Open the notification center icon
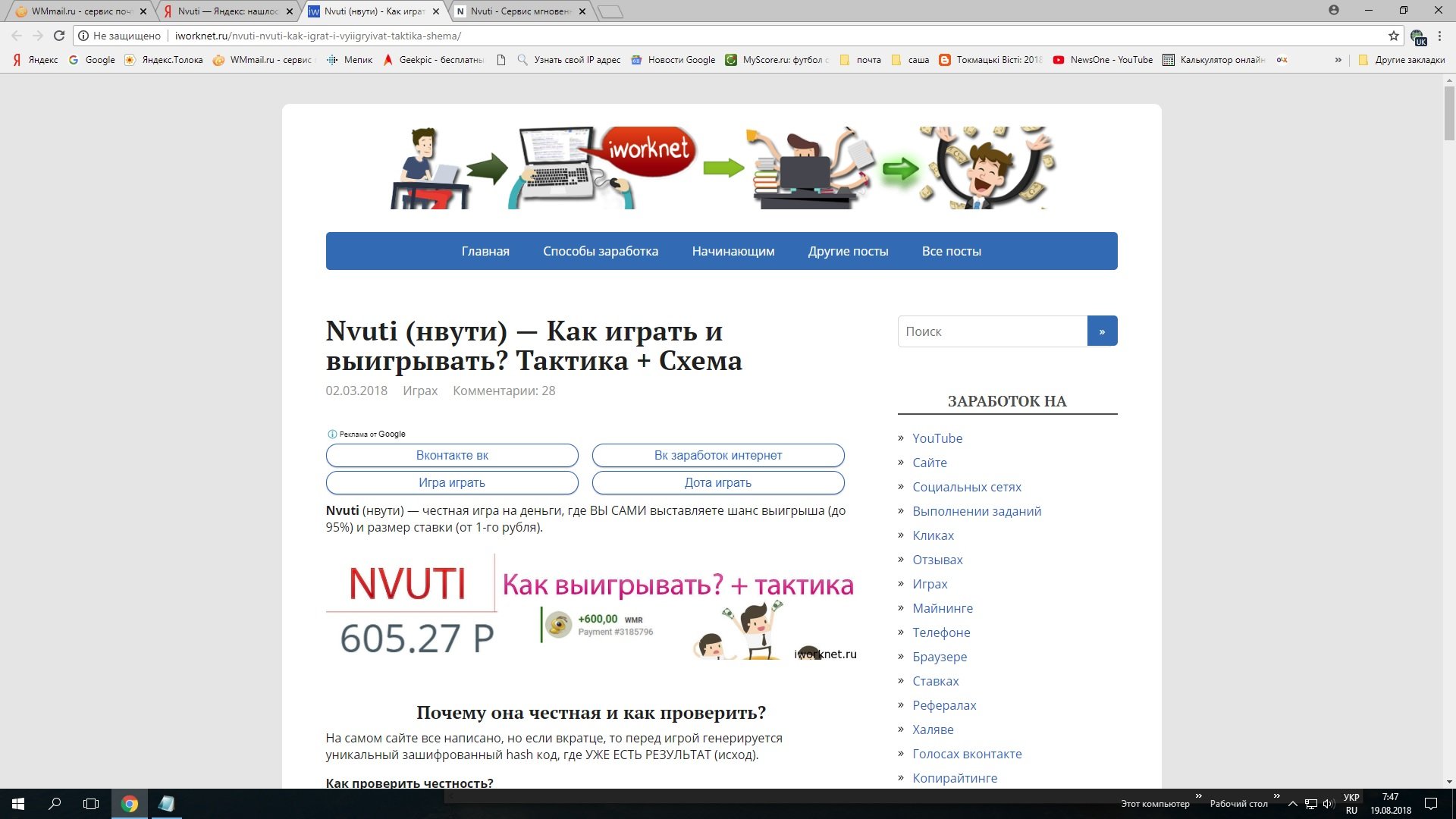The width and height of the screenshot is (1456, 819). (x=1431, y=804)
